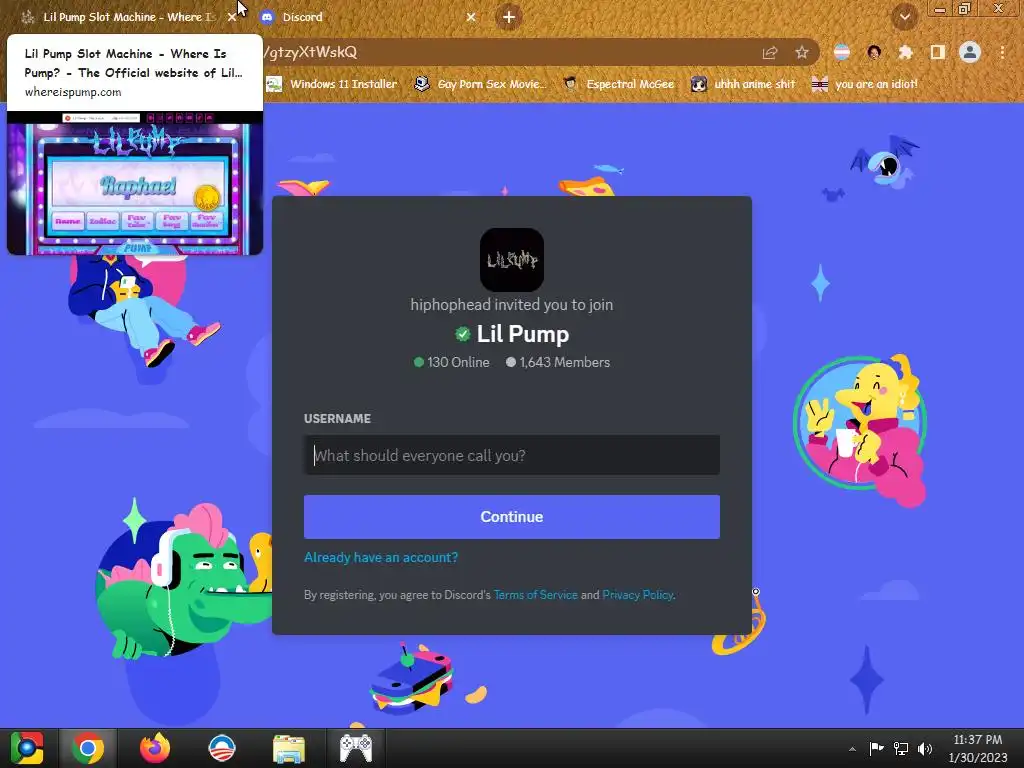Click the Lil Pump tab preview thumbnail

click(x=135, y=183)
